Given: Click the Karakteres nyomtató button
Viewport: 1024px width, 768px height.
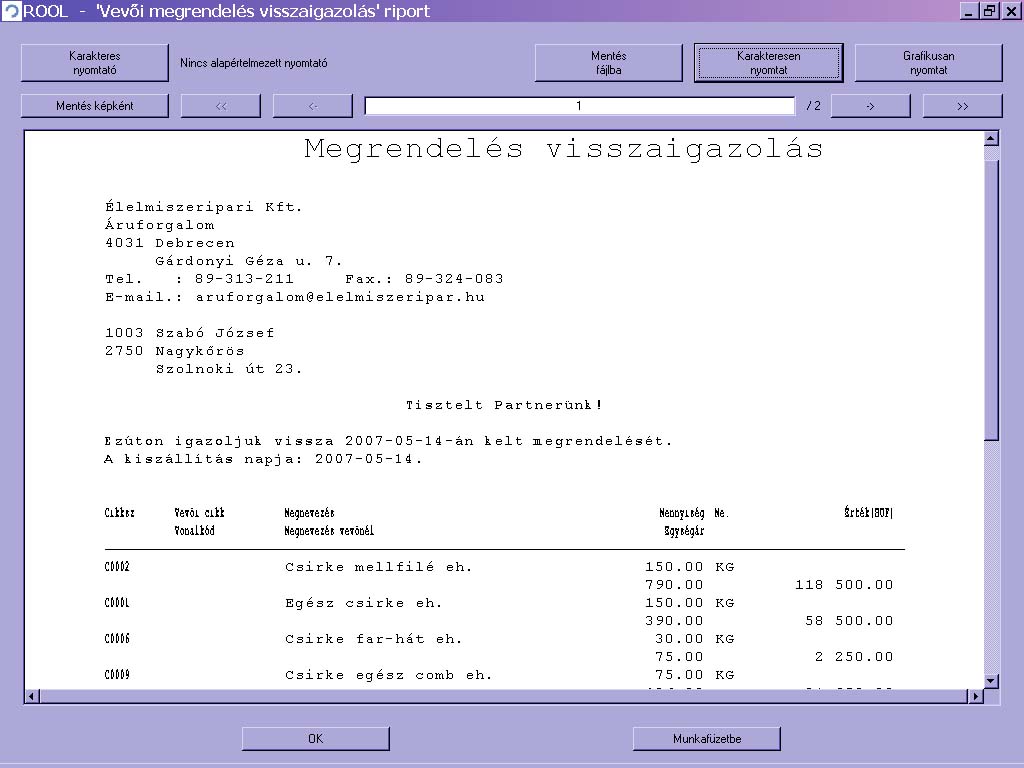Looking at the screenshot, I should click(x=95, y=63).
